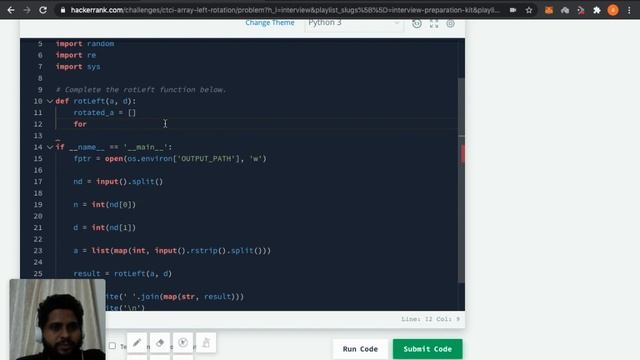Open the orange Chrome profile avatar
Screen dimensions: 640x360
point(613,10)
